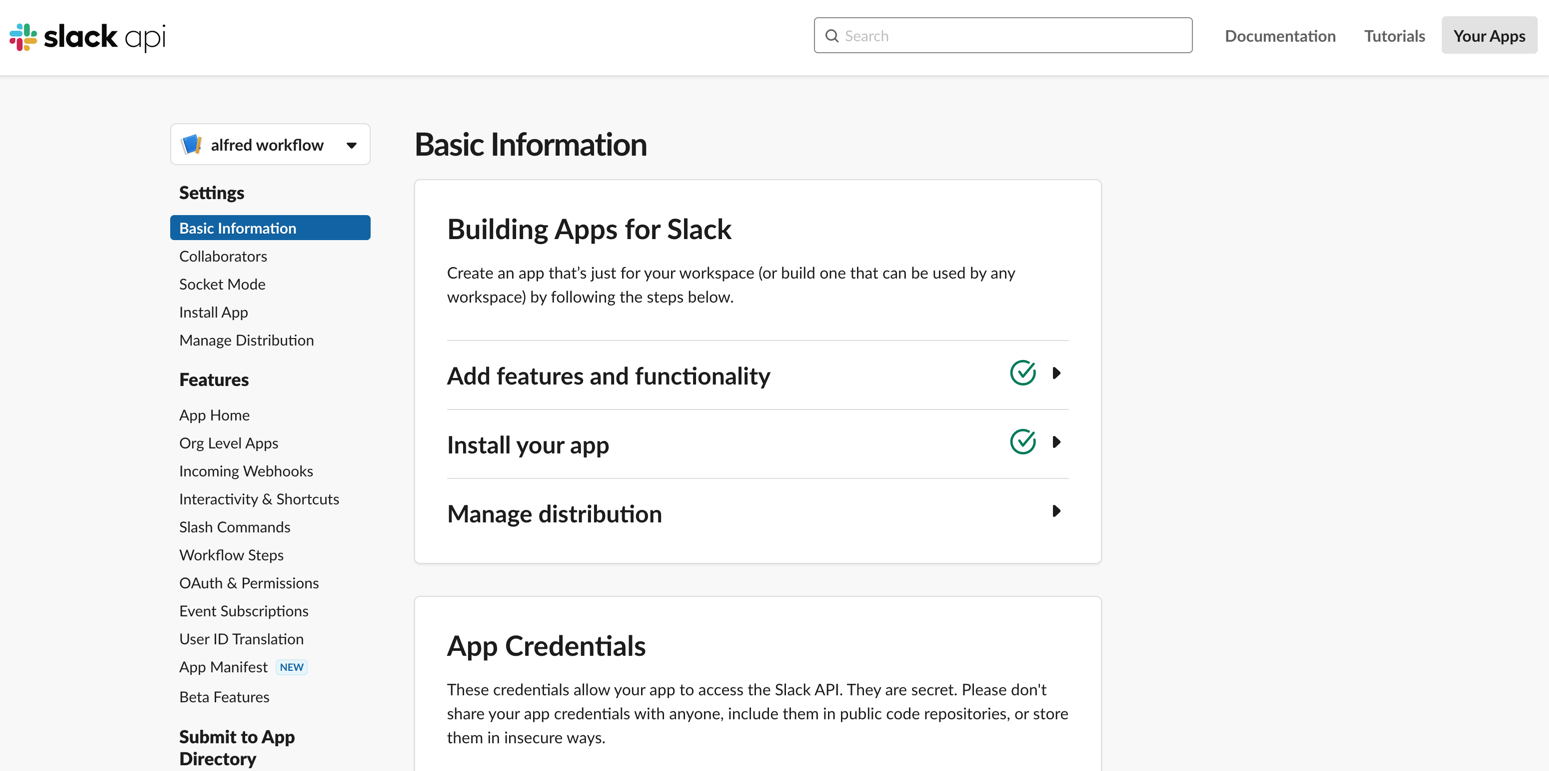Screen dimensions: 1549x771
Task: Open the Tutorials page
Action: click(x=1394, y=36)
